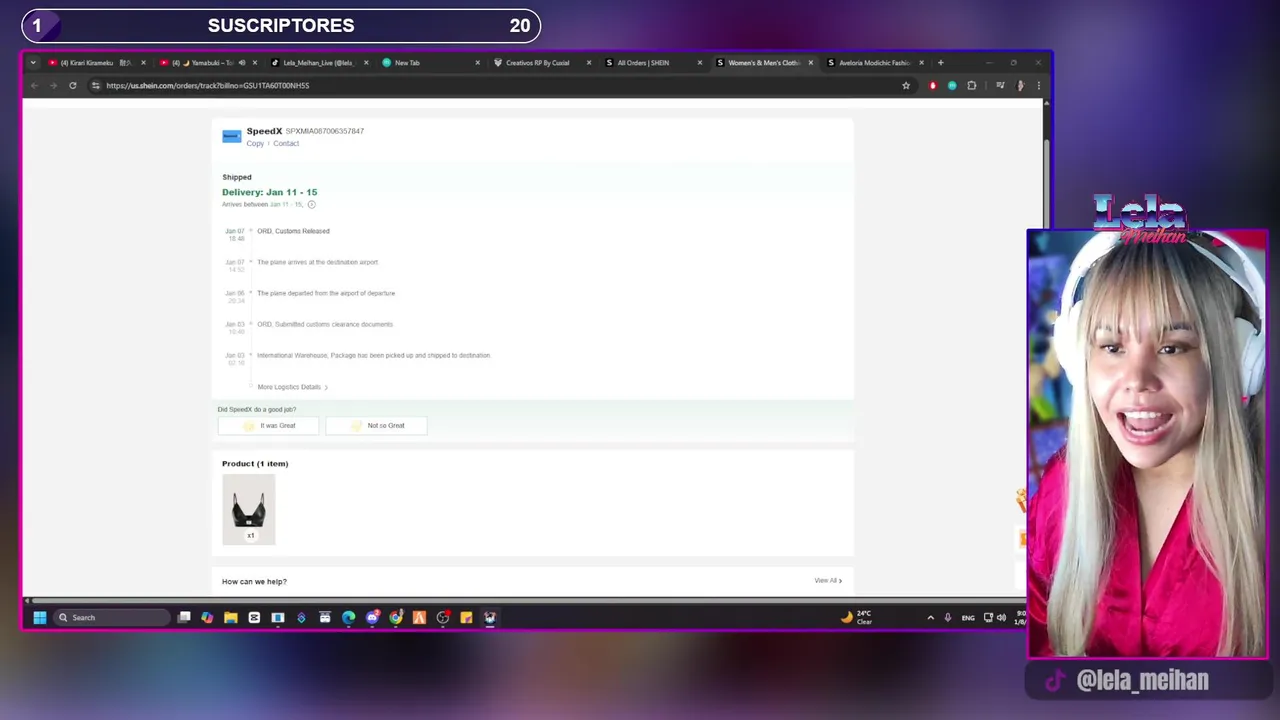This screenshot has width=1280, height=720.
Task: Launch Microsoft Edge from taskbar
Action: click(348, 618)
